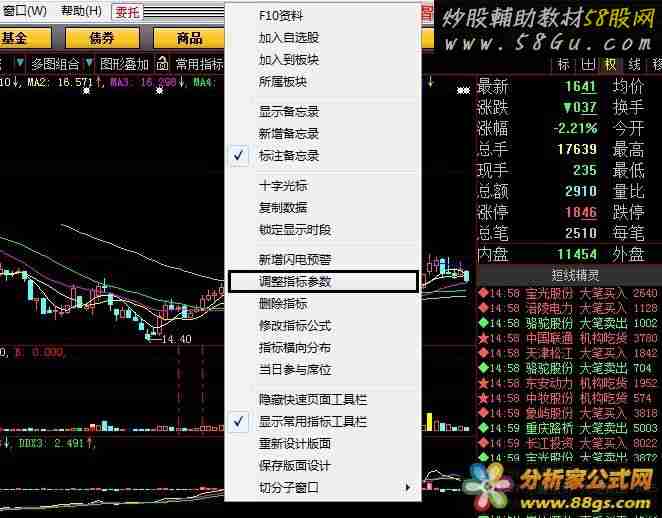
Task: Choose 指标横向分布 in the context menu
Action: click(323, 347)
